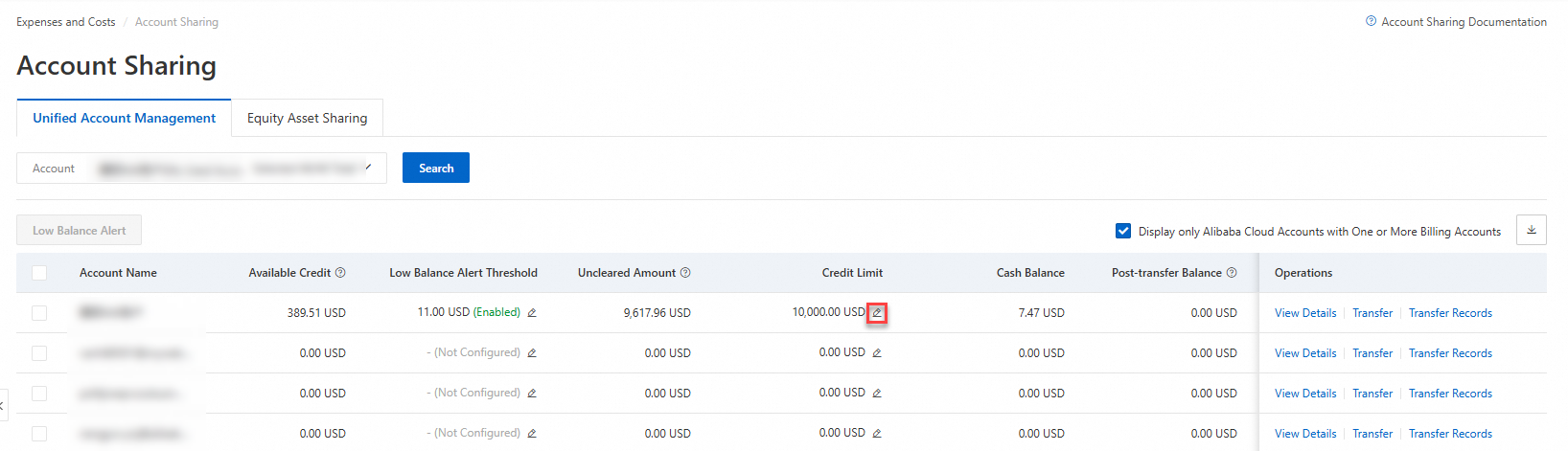This screenshot has width=1568, height=451.
Task: Edit second row's Not Configured alert threshold
Action: pyautogui.click(x=532, y=353)
